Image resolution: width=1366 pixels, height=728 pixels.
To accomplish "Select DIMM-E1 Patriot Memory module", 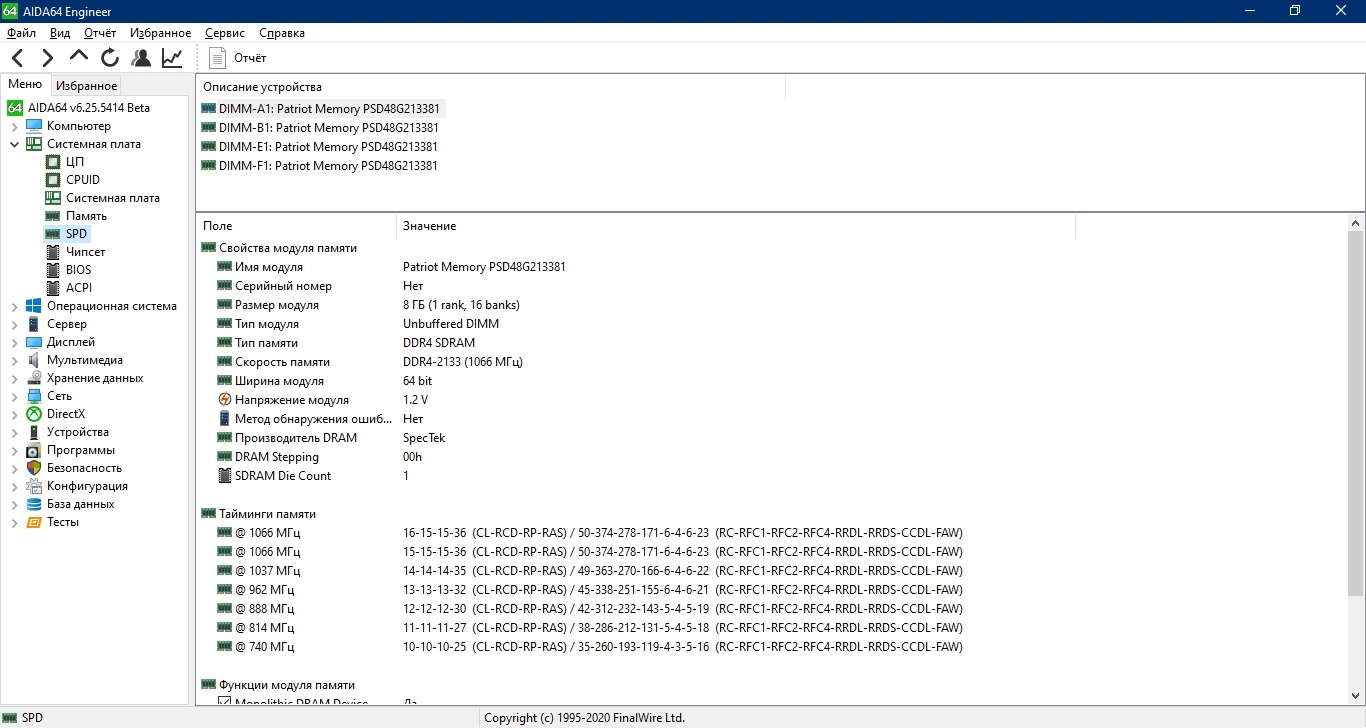I will tap(320, 146).
